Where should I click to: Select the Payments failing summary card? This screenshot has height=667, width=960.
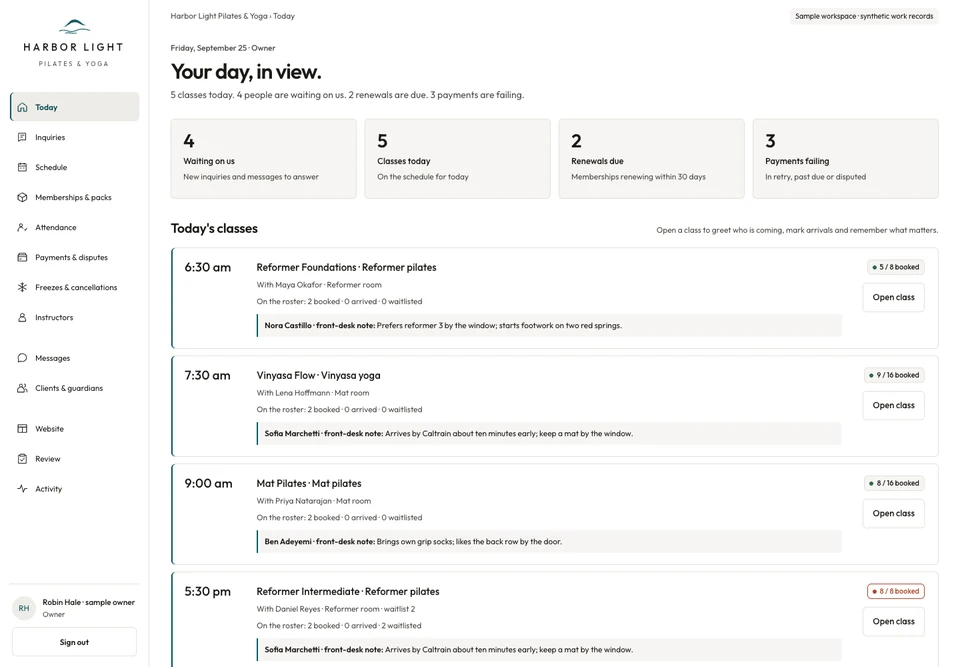tap(846, 159)
